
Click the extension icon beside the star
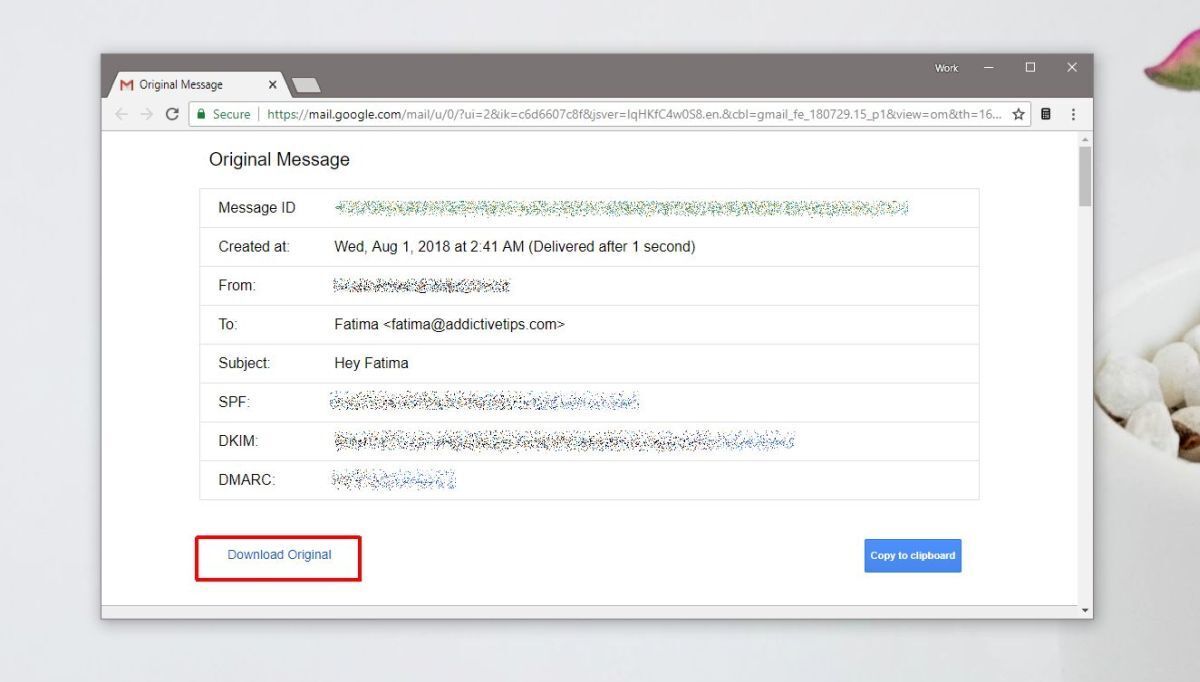tap(1046, 114)
